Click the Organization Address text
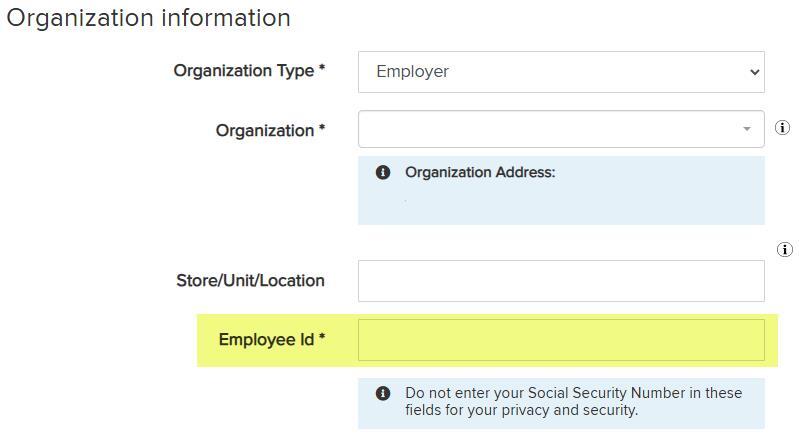The height and width of the screenshot is (443, 799). (x=479, y=172)
